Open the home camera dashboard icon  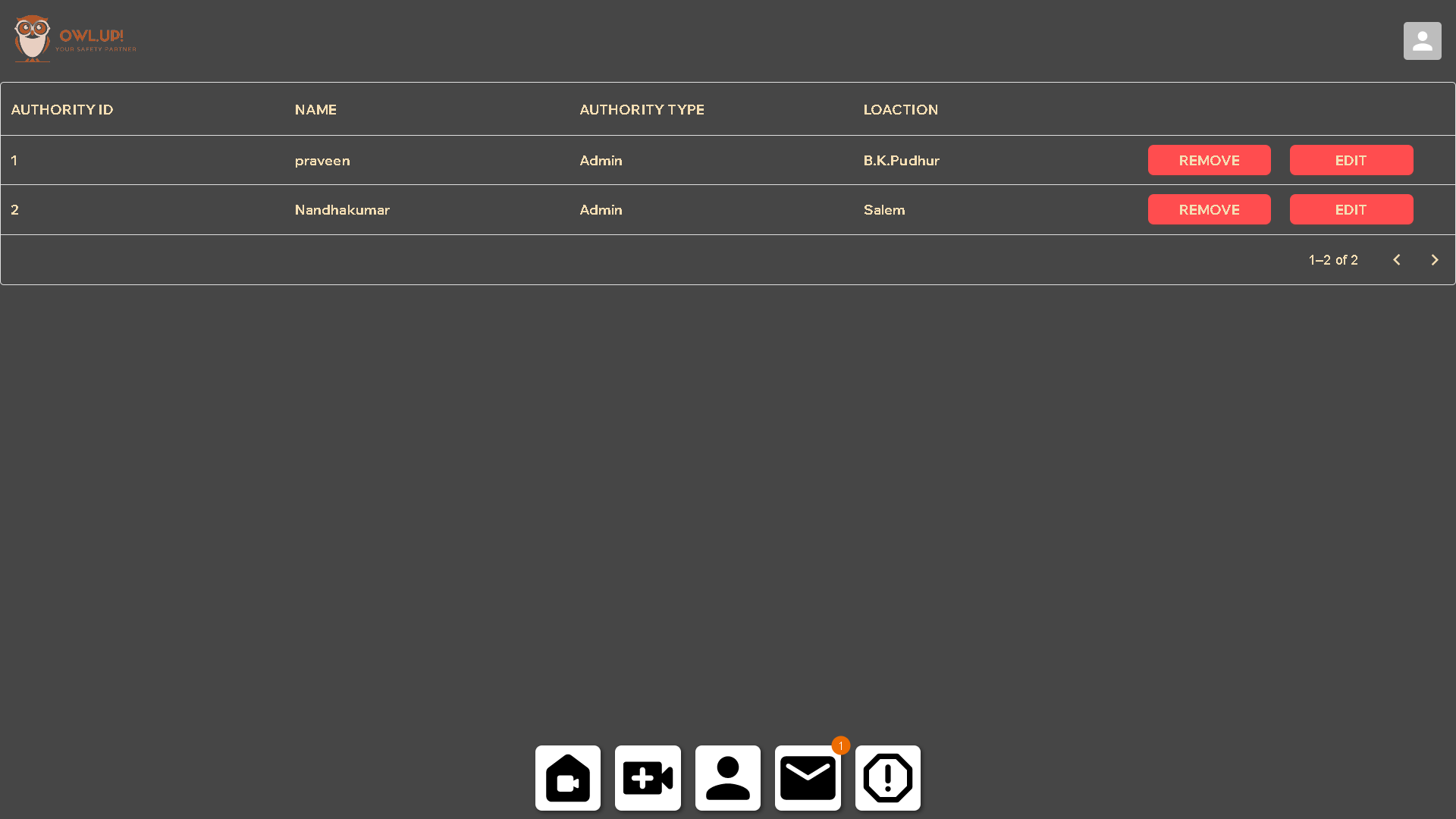coord(567,778)
